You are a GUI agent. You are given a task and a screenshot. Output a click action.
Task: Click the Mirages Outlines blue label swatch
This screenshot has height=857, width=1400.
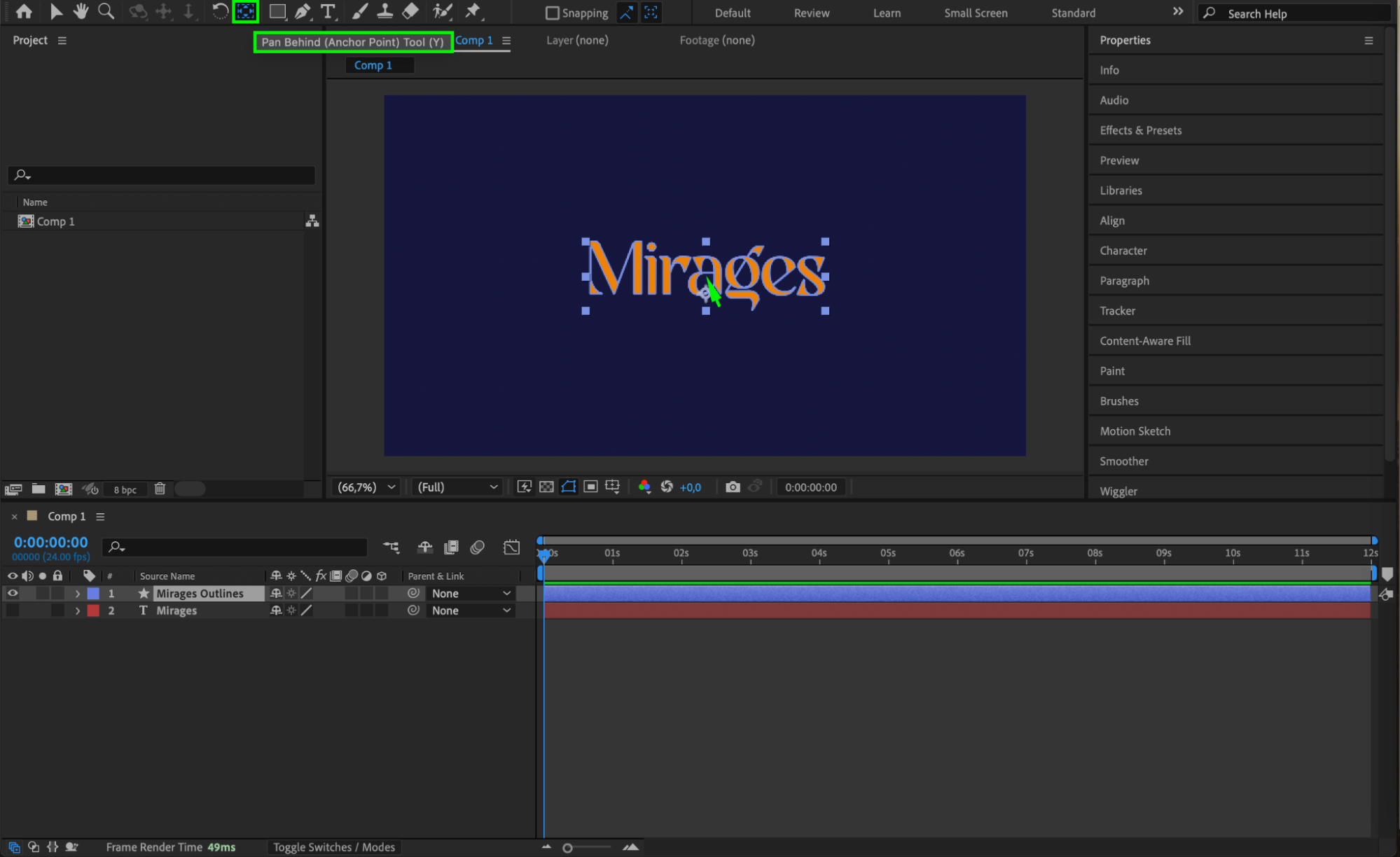click(x=93, y=593)
